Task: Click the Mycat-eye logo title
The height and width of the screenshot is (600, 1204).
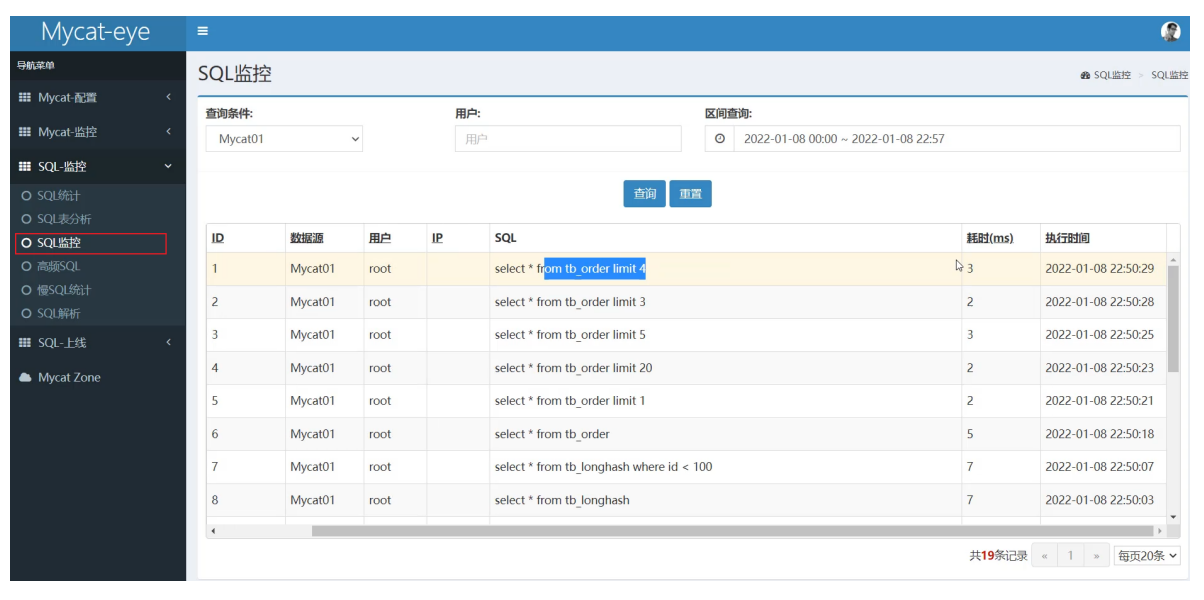Action: coord(96,32)
